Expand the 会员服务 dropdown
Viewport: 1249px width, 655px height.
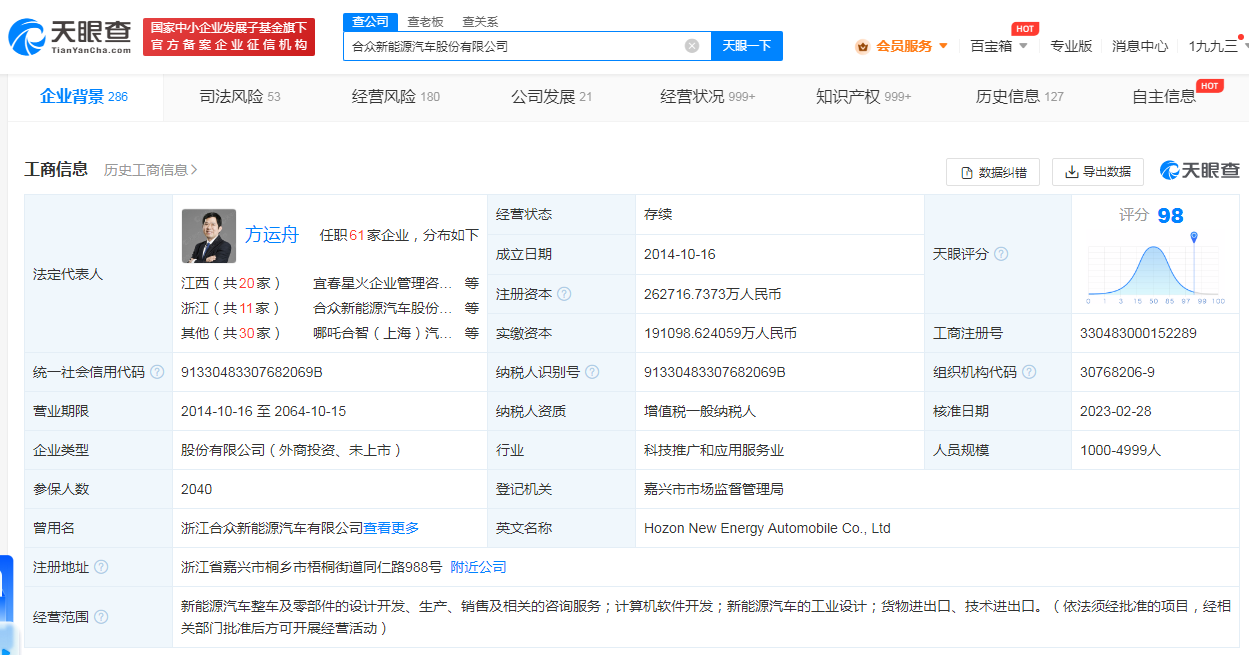[x=941, y=46]
